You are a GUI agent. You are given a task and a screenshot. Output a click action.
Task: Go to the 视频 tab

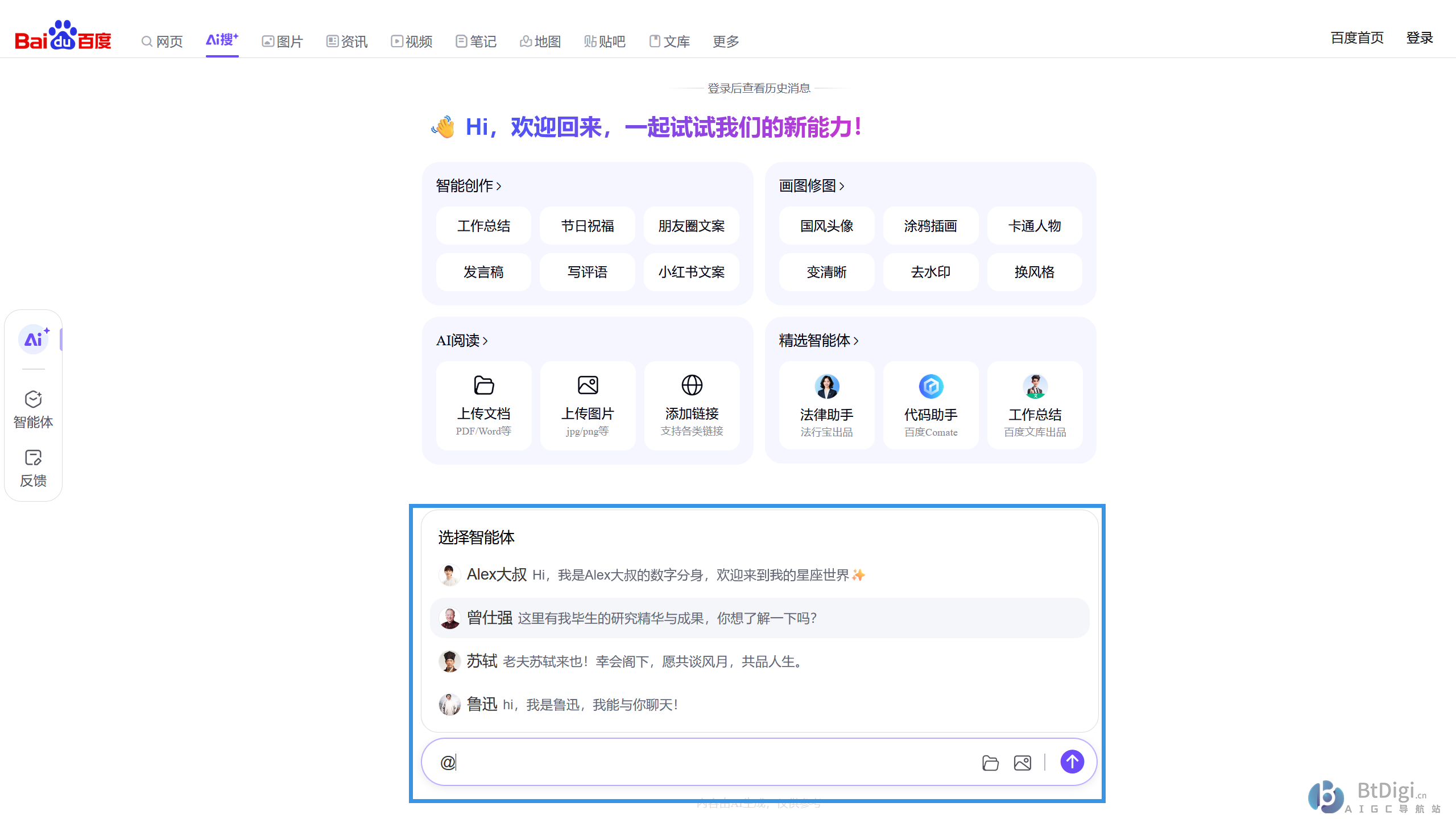(412, 42)
